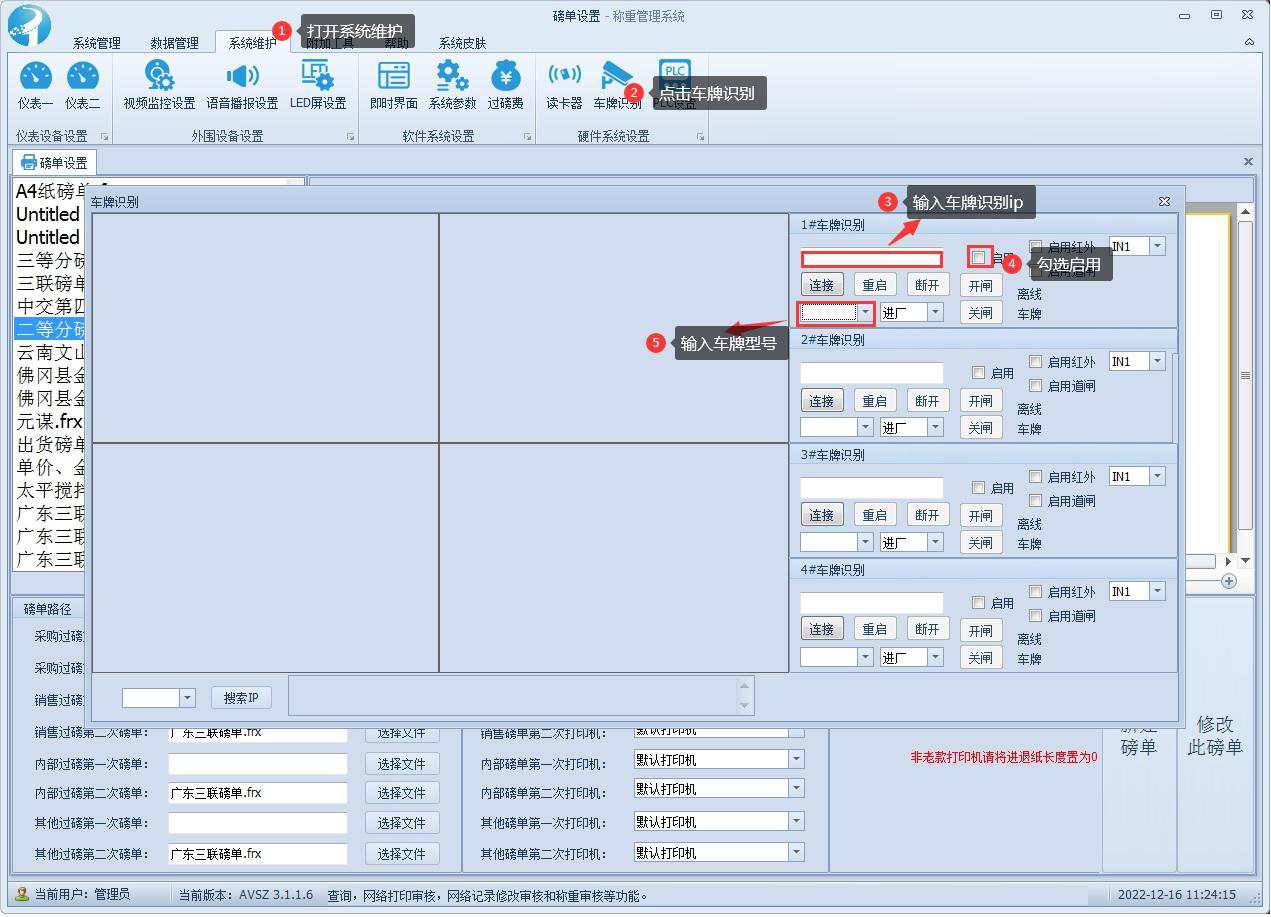Click 选择文件 for 内部过磅第一次磅单
1271x917 pixels.
(x=402, y=763)
